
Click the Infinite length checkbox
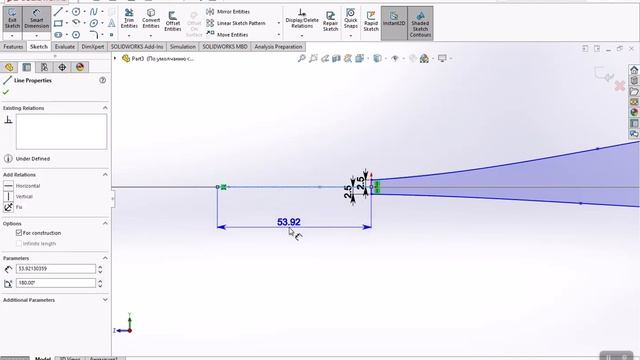point(19,243)
